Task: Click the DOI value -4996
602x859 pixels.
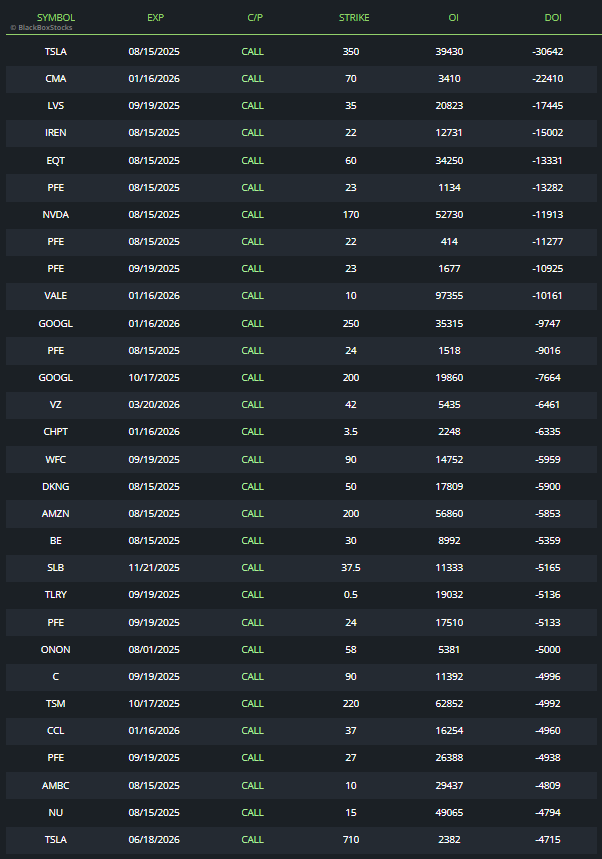Action: [x=548, y=676]
